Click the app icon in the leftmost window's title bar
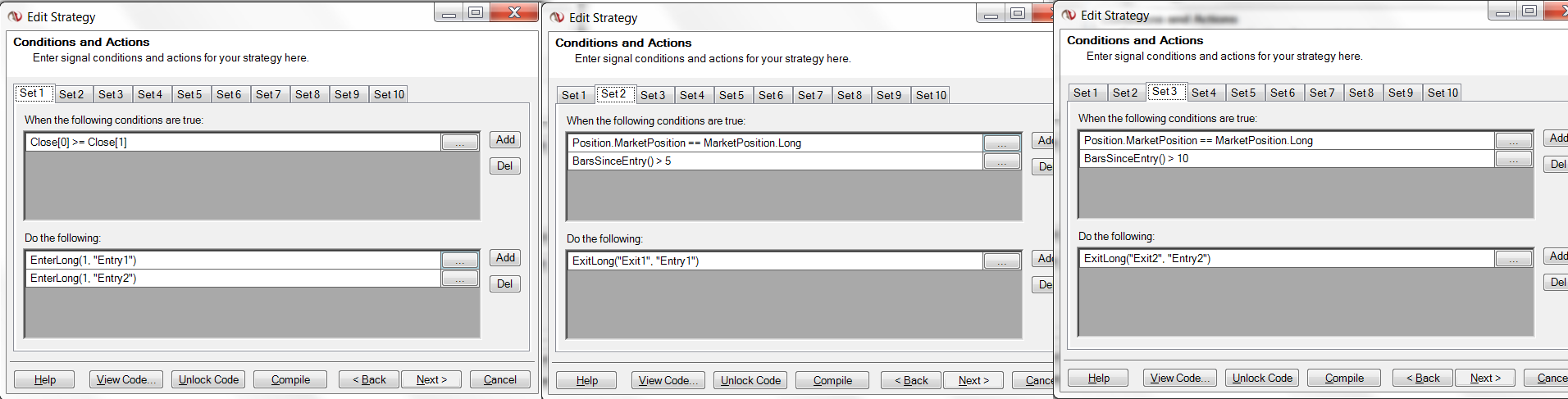This screenshot has width=1568, height=399. coord(15,16)
